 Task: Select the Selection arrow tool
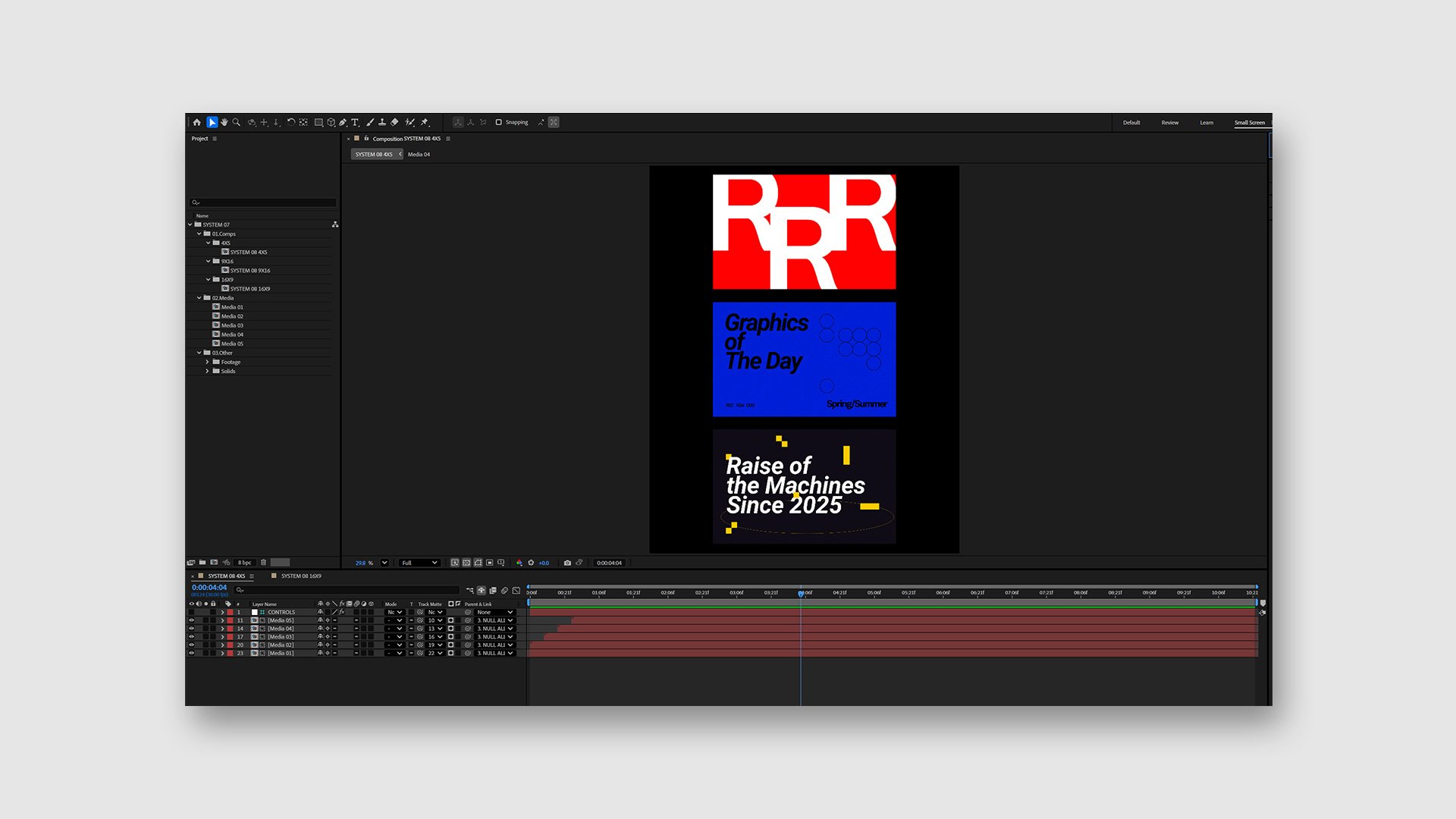pyautogui.click(x=212, y=122)
